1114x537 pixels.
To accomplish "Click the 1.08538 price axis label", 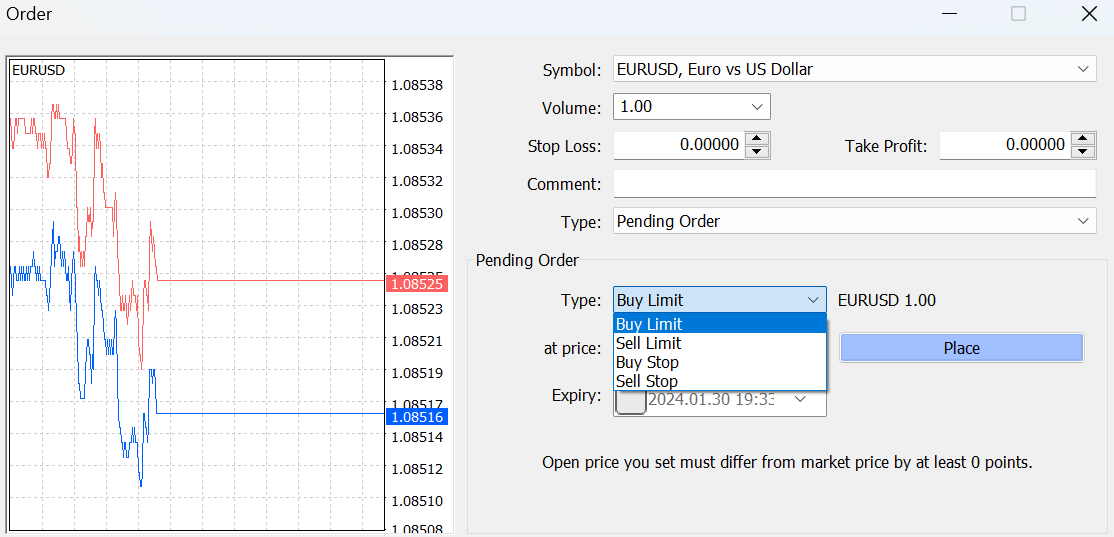I will (x=417, y=85).
